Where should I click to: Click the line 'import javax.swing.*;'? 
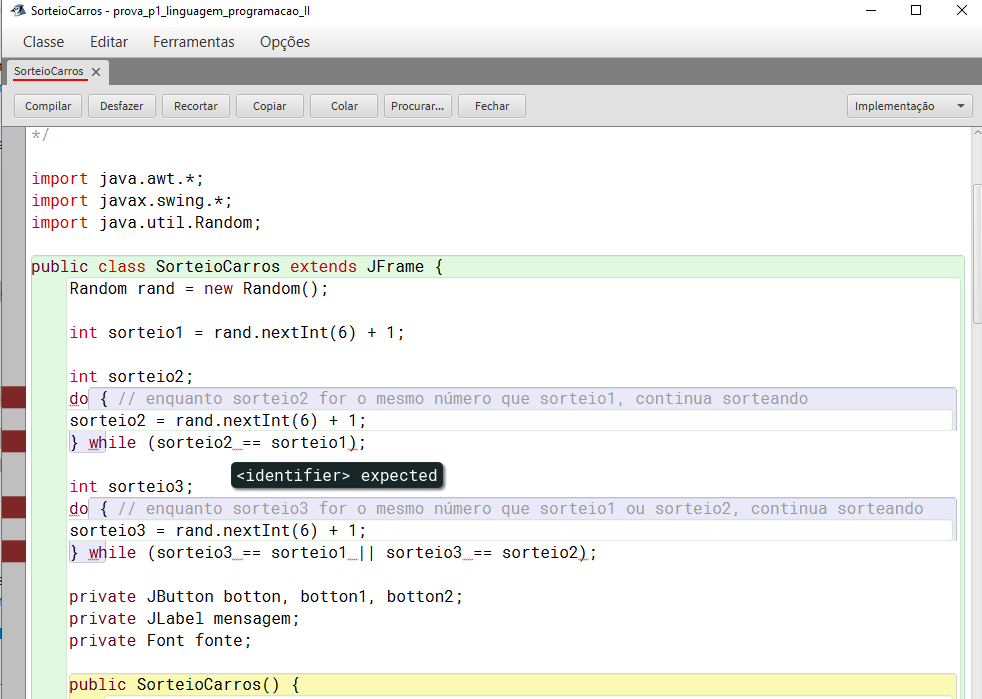click(132, 201)
